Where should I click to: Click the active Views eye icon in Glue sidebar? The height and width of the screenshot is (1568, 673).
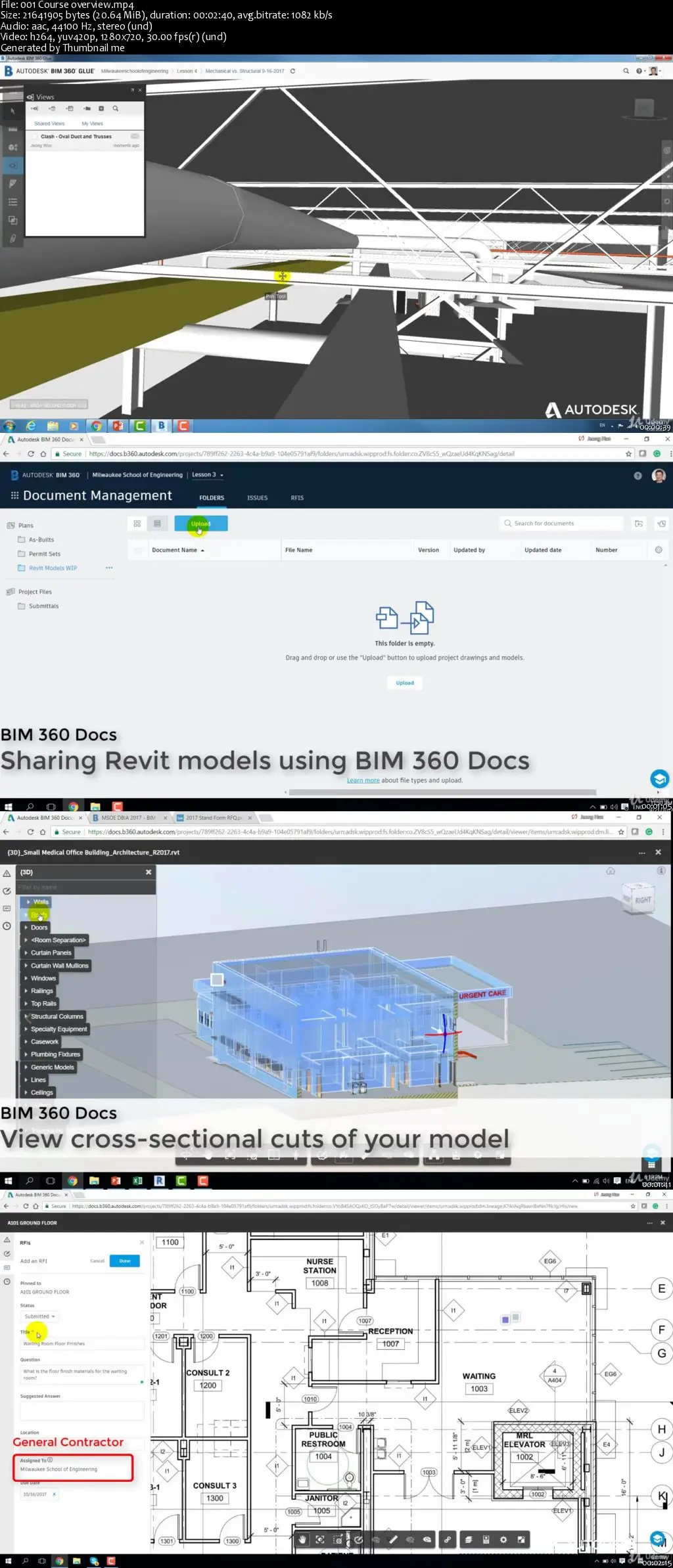[12, 166]
